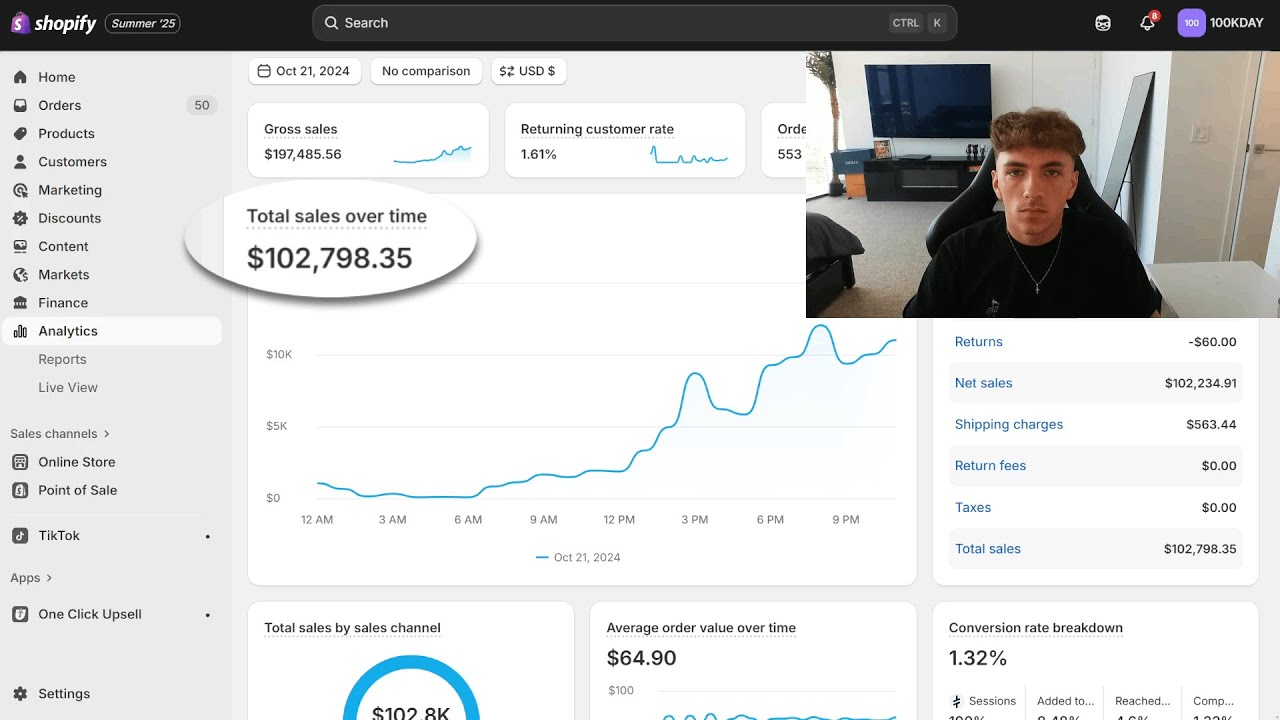Click the sales line chart area
The image size is (1280, 720).
click(x=606, y=412)
